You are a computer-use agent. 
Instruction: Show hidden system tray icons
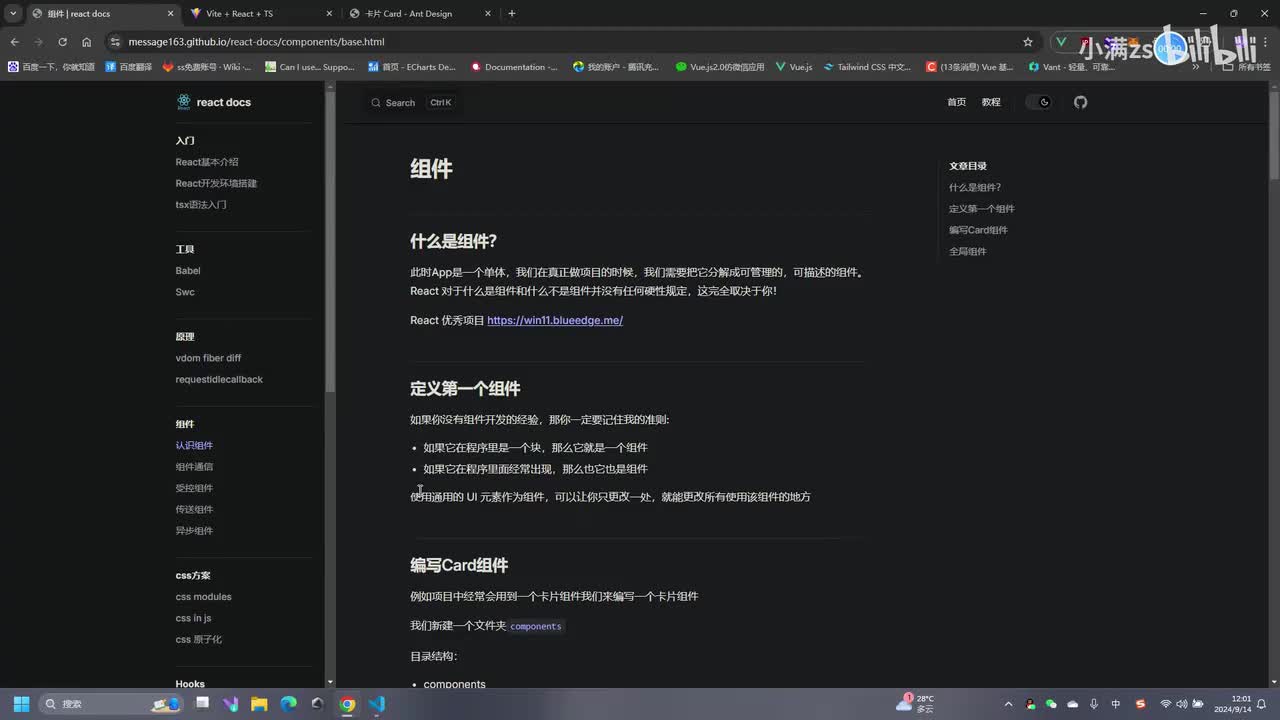click(x=1008, y=704)
